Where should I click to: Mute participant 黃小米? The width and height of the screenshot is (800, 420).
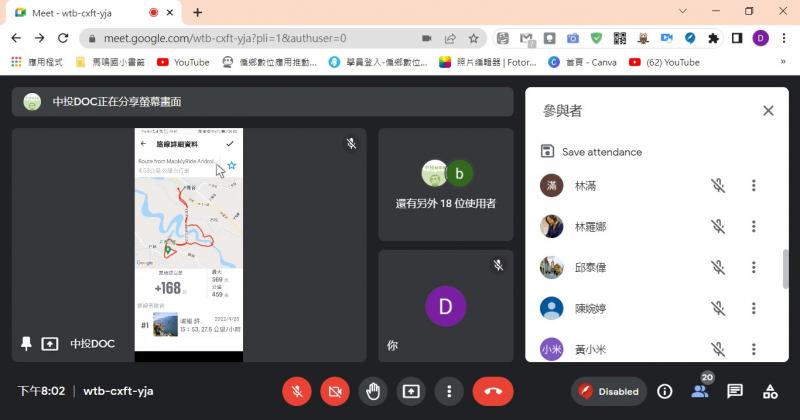(x=718, y=349)
